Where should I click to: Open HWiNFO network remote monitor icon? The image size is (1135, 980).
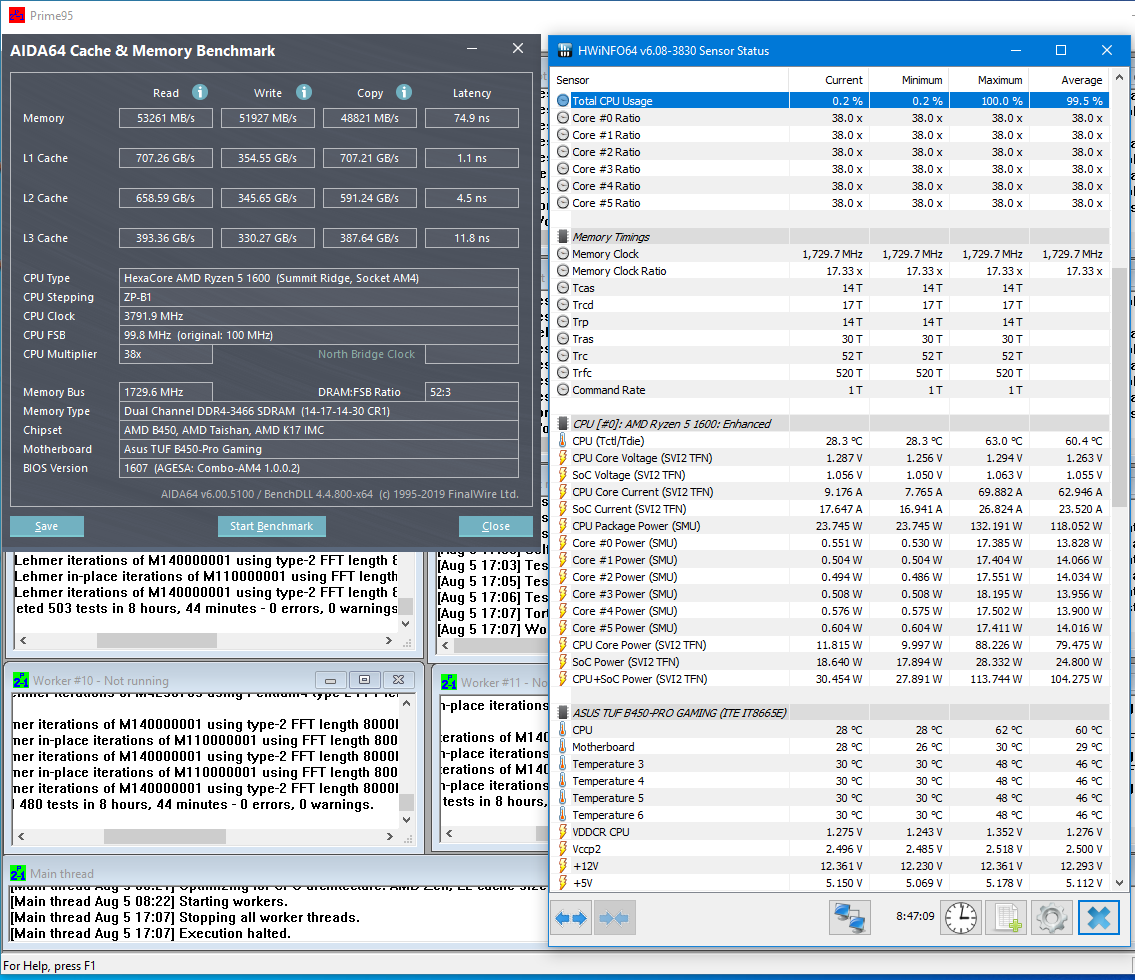(849, 918)
